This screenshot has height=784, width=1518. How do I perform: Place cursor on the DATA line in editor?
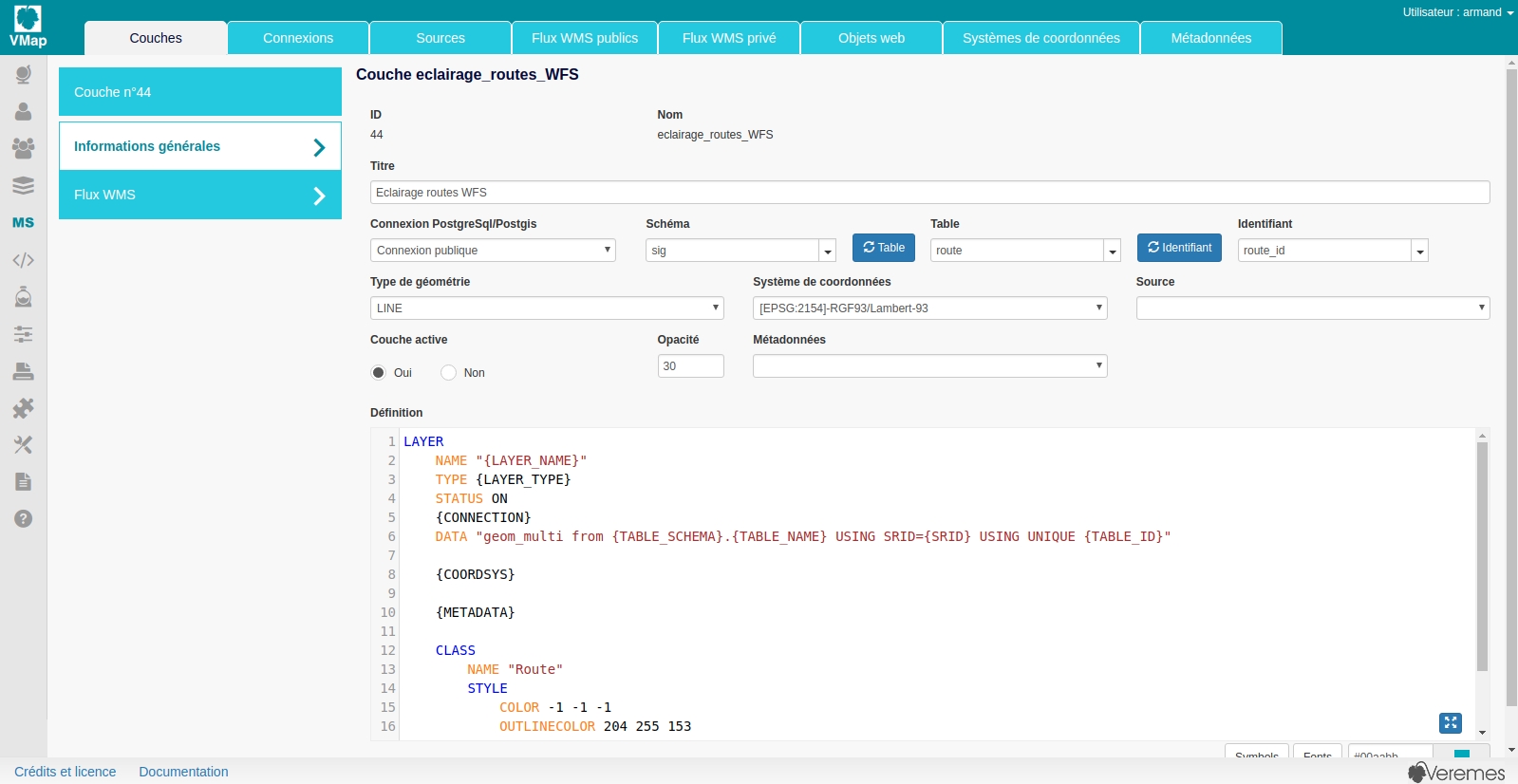click(x=803, y=536)
